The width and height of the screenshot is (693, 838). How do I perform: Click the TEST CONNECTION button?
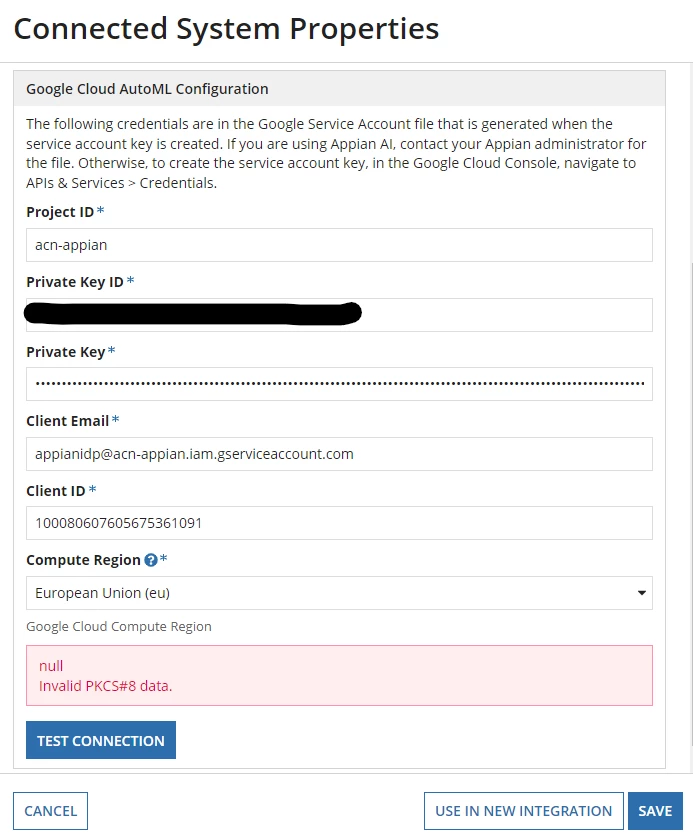pos(101,740)
